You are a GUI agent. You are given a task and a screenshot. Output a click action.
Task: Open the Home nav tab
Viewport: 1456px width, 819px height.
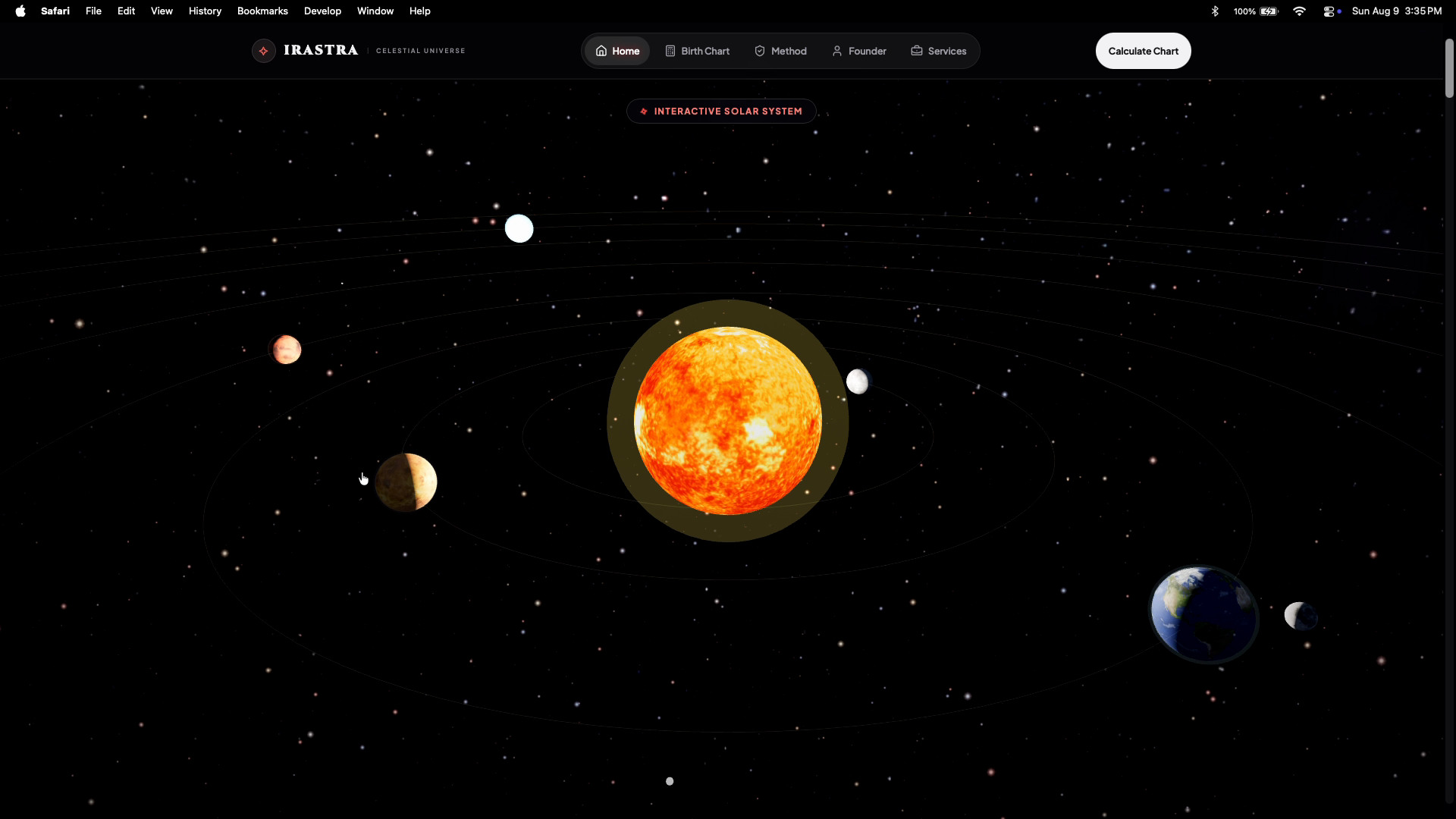pyautogui.click(x=617, y=51)
